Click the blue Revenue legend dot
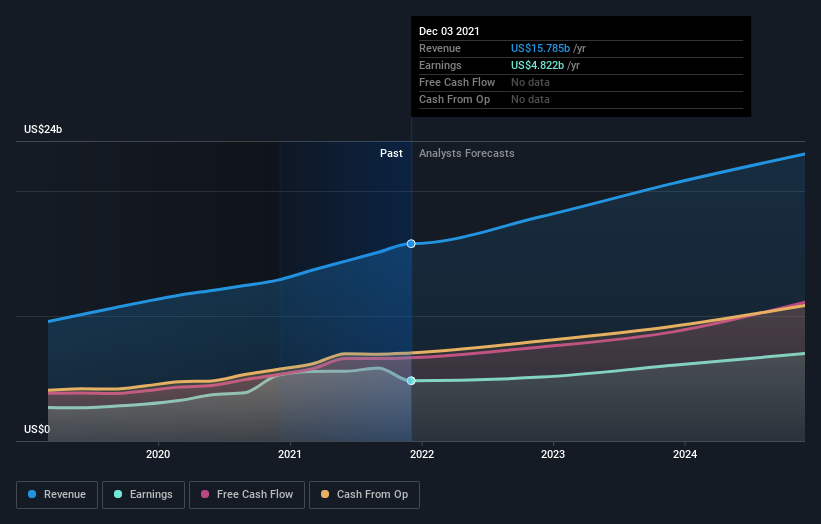 tap(32, 494)
